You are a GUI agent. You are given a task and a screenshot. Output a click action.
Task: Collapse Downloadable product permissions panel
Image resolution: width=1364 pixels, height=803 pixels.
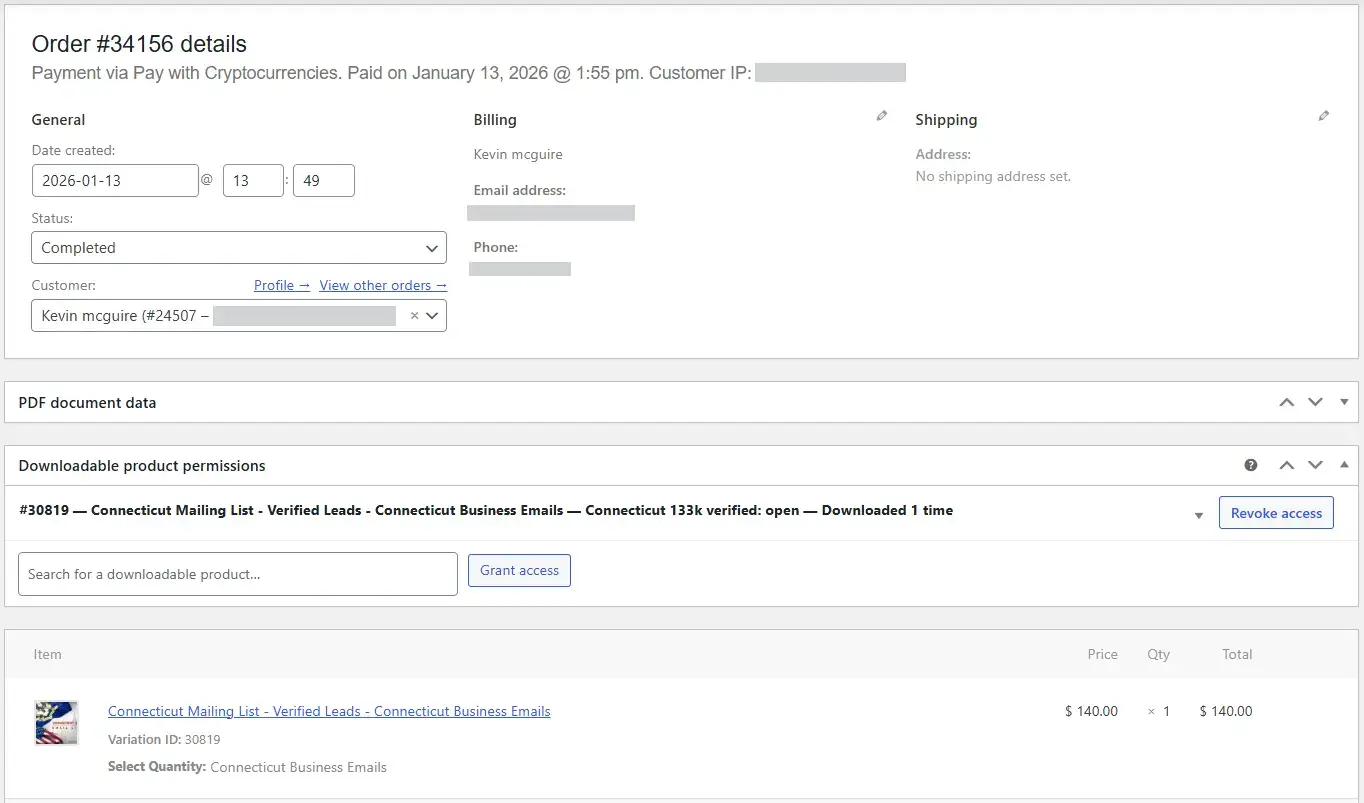[1344, 465]
